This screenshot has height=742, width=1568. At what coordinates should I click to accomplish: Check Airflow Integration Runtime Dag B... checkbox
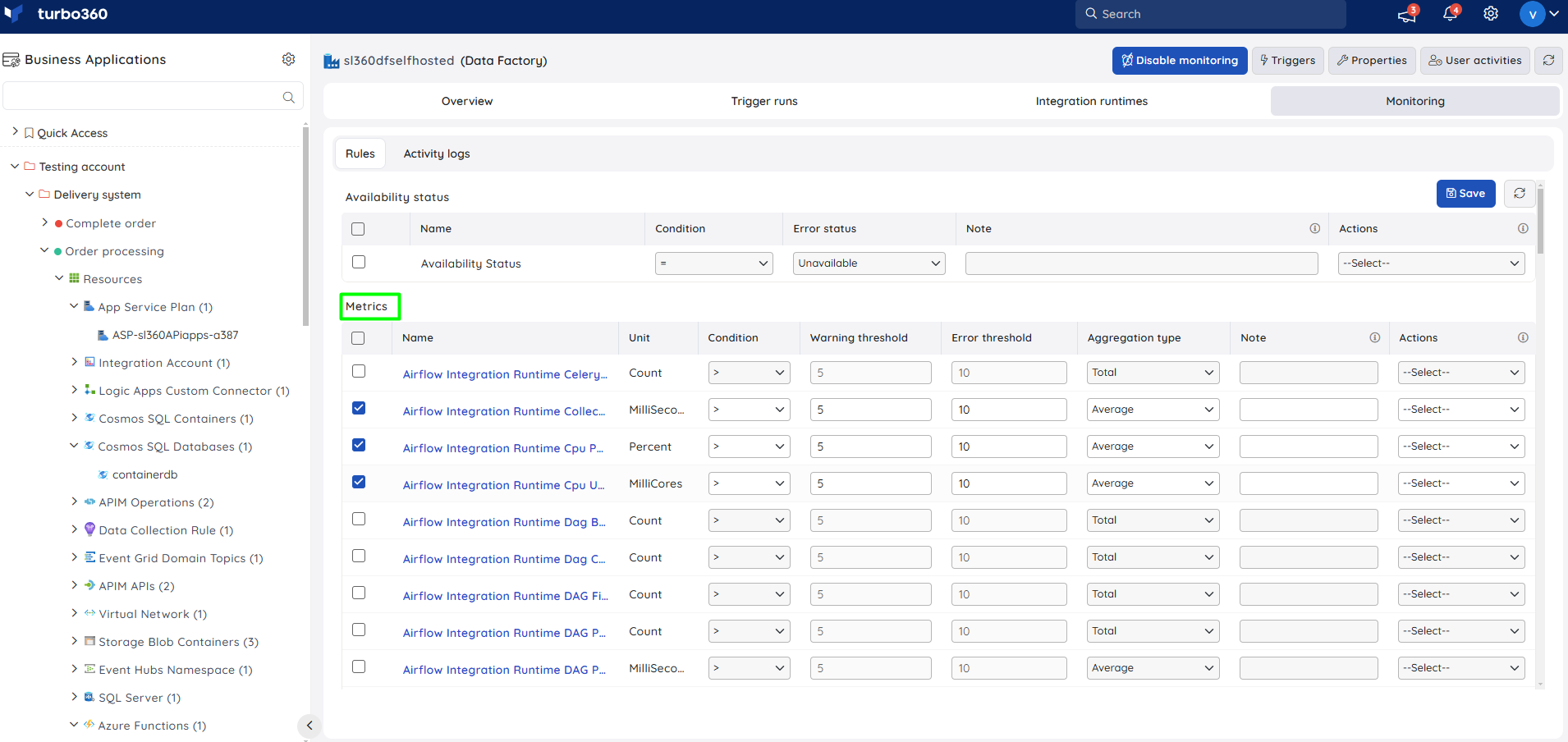359,519
